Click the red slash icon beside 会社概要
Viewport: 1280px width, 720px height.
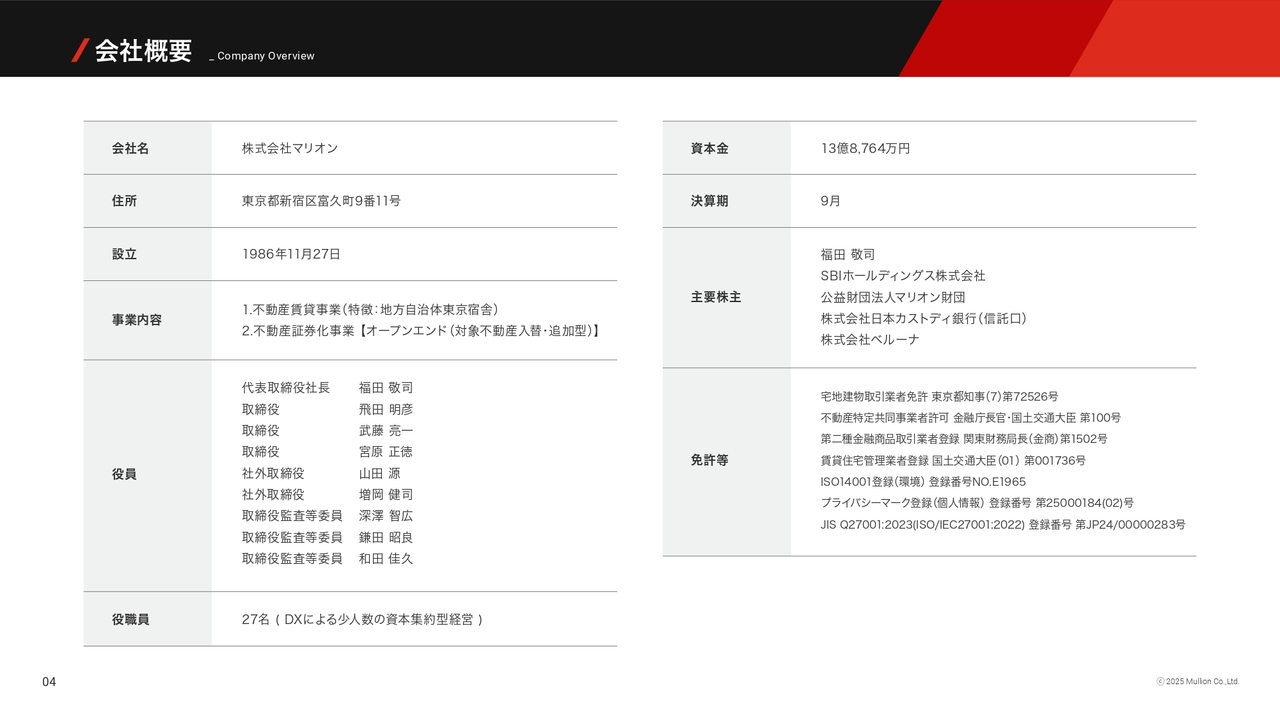[x=80, y=51]
